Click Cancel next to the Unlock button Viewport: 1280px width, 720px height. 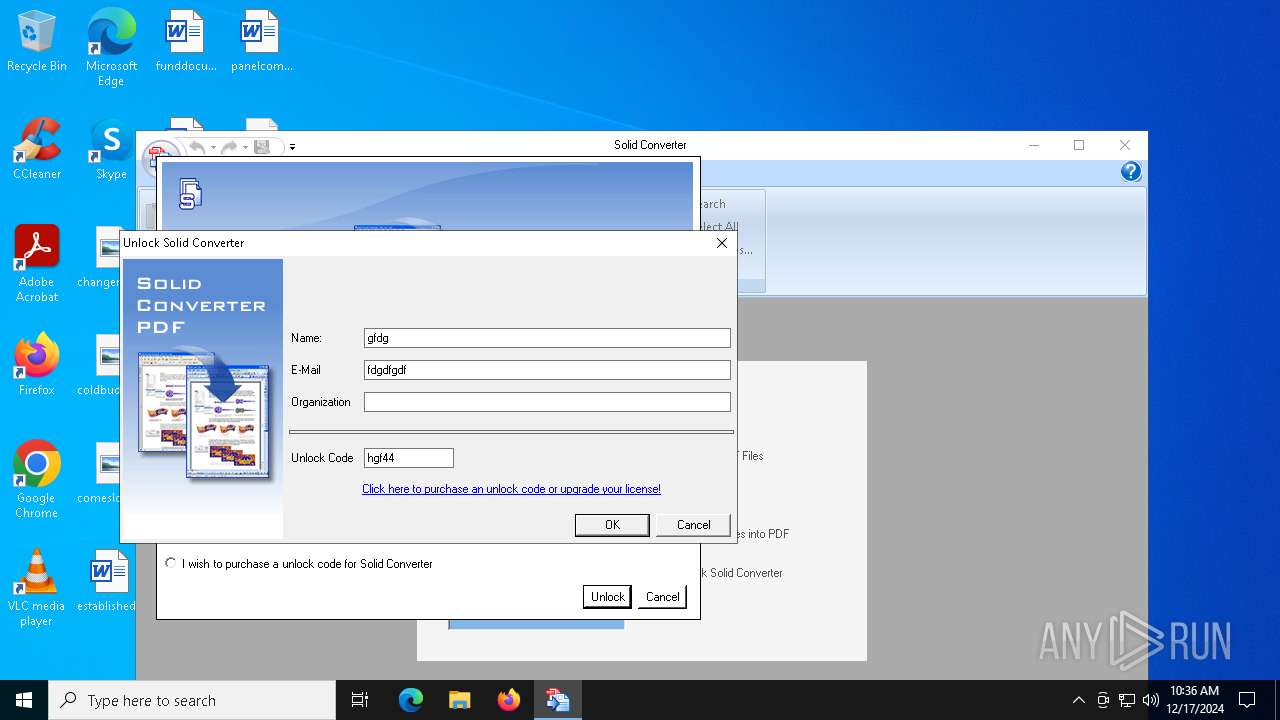point(662,597)
